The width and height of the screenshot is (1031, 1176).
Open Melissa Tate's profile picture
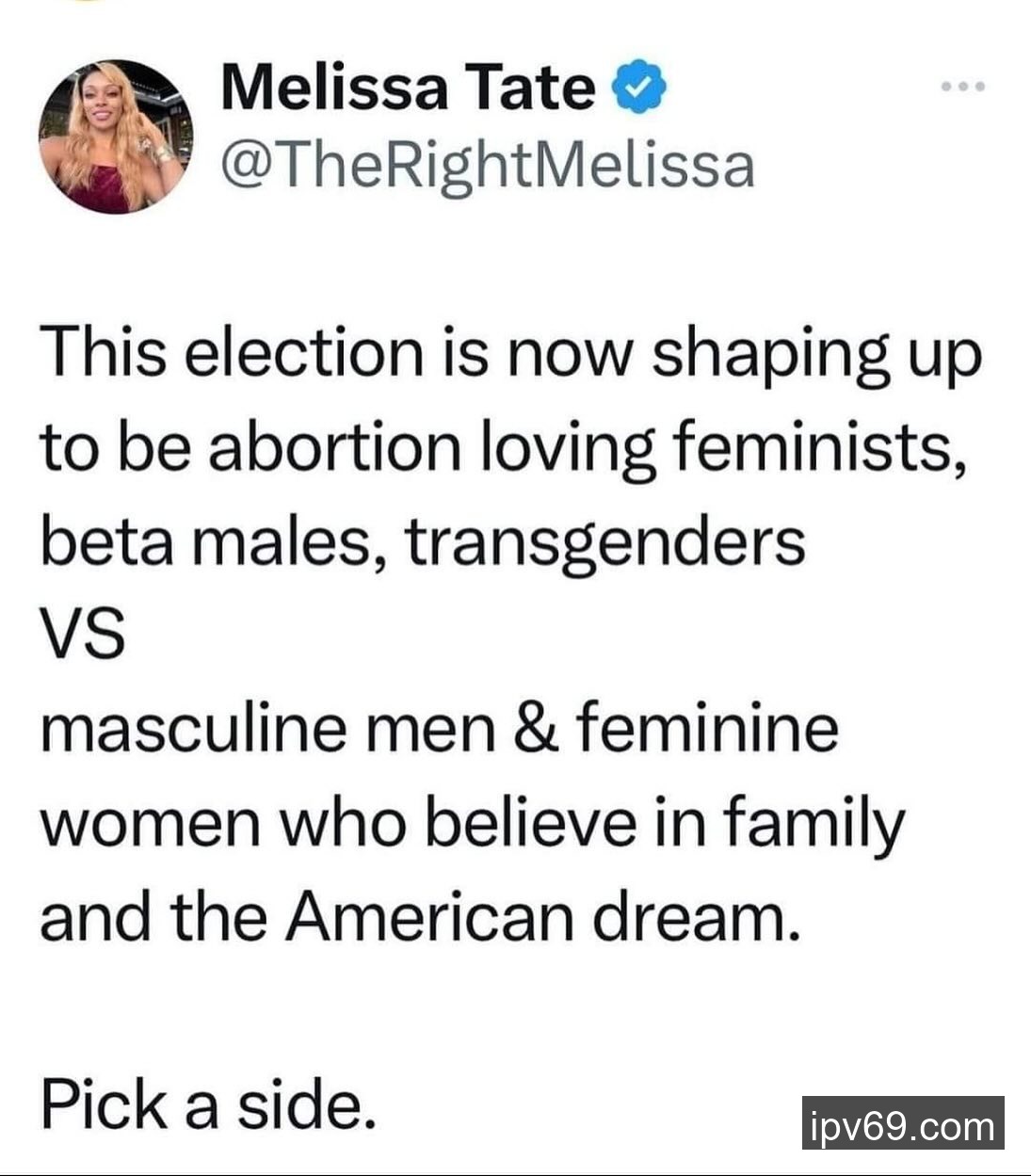click(x=115, y=137)
